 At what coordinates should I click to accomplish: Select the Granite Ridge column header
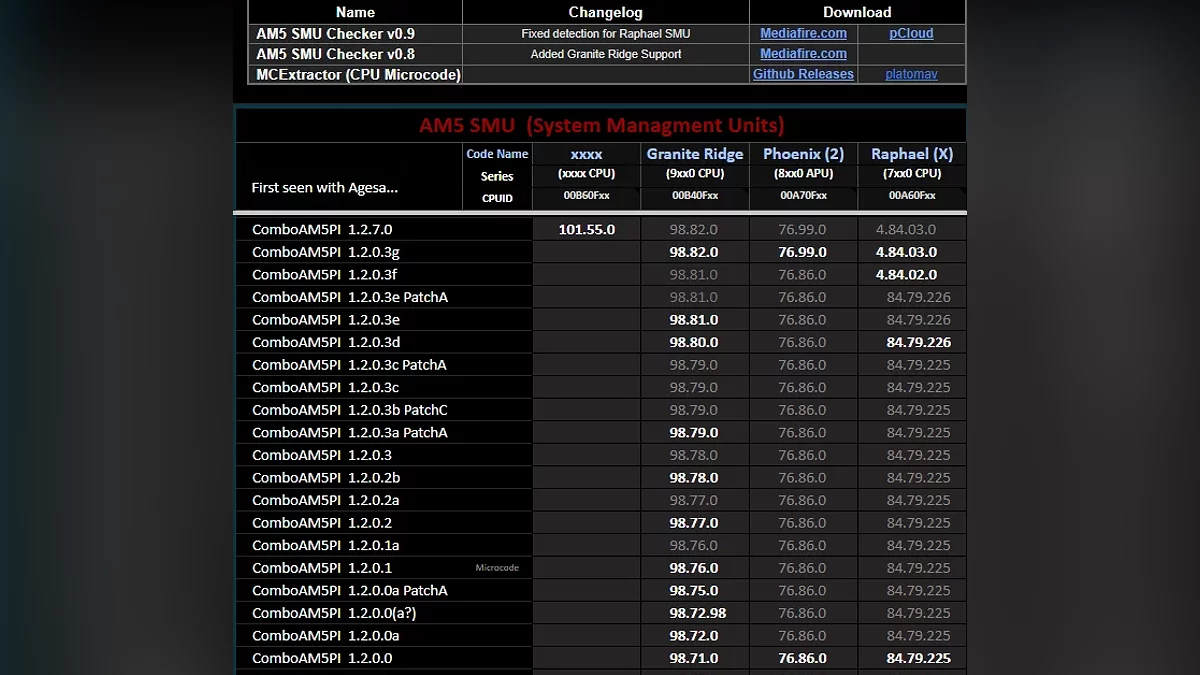click(695, 153)
